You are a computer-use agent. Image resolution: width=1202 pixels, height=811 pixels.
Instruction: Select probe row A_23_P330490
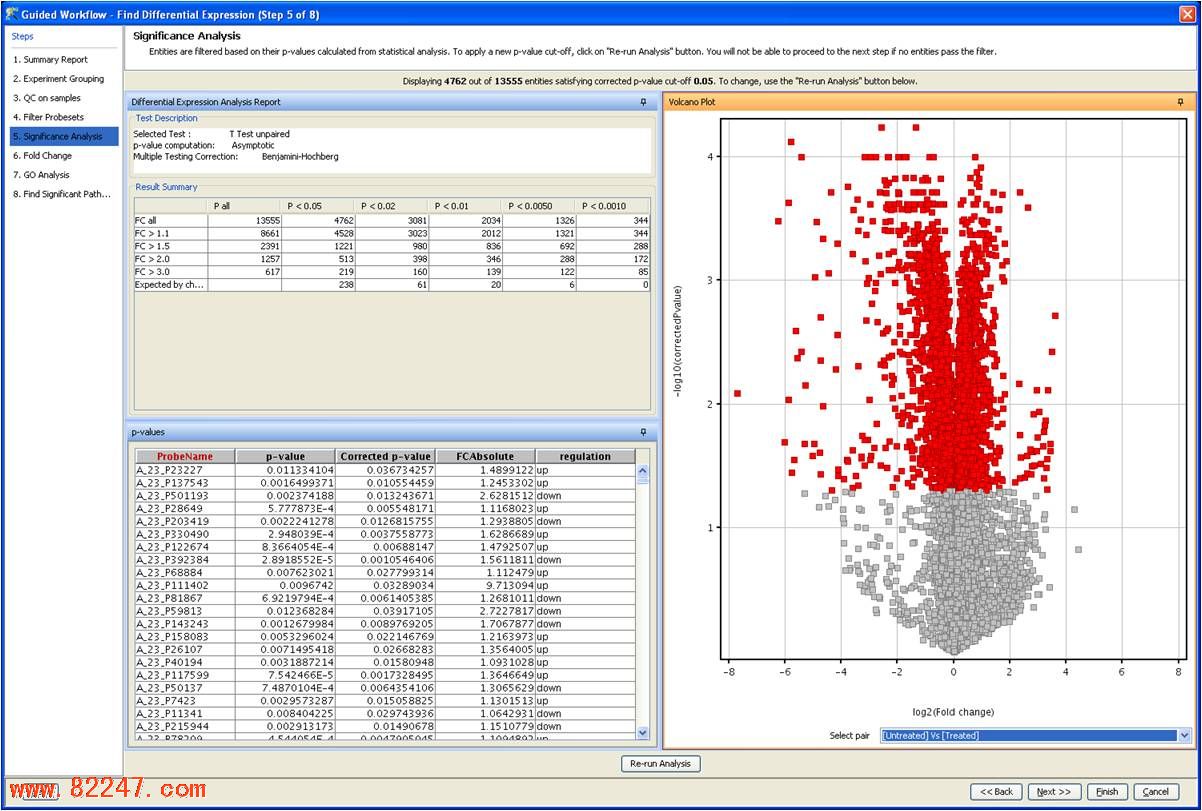pos(385,534)
